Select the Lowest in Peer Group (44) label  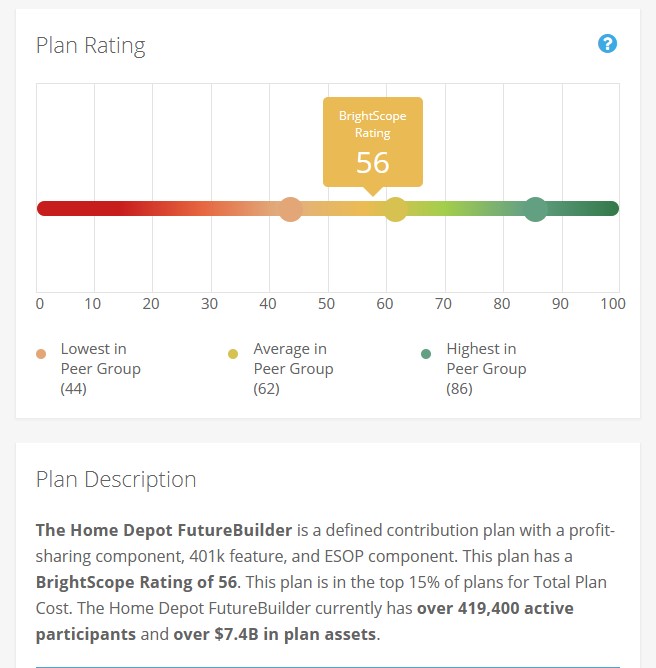pyautogui.click(x=100, y=368)
